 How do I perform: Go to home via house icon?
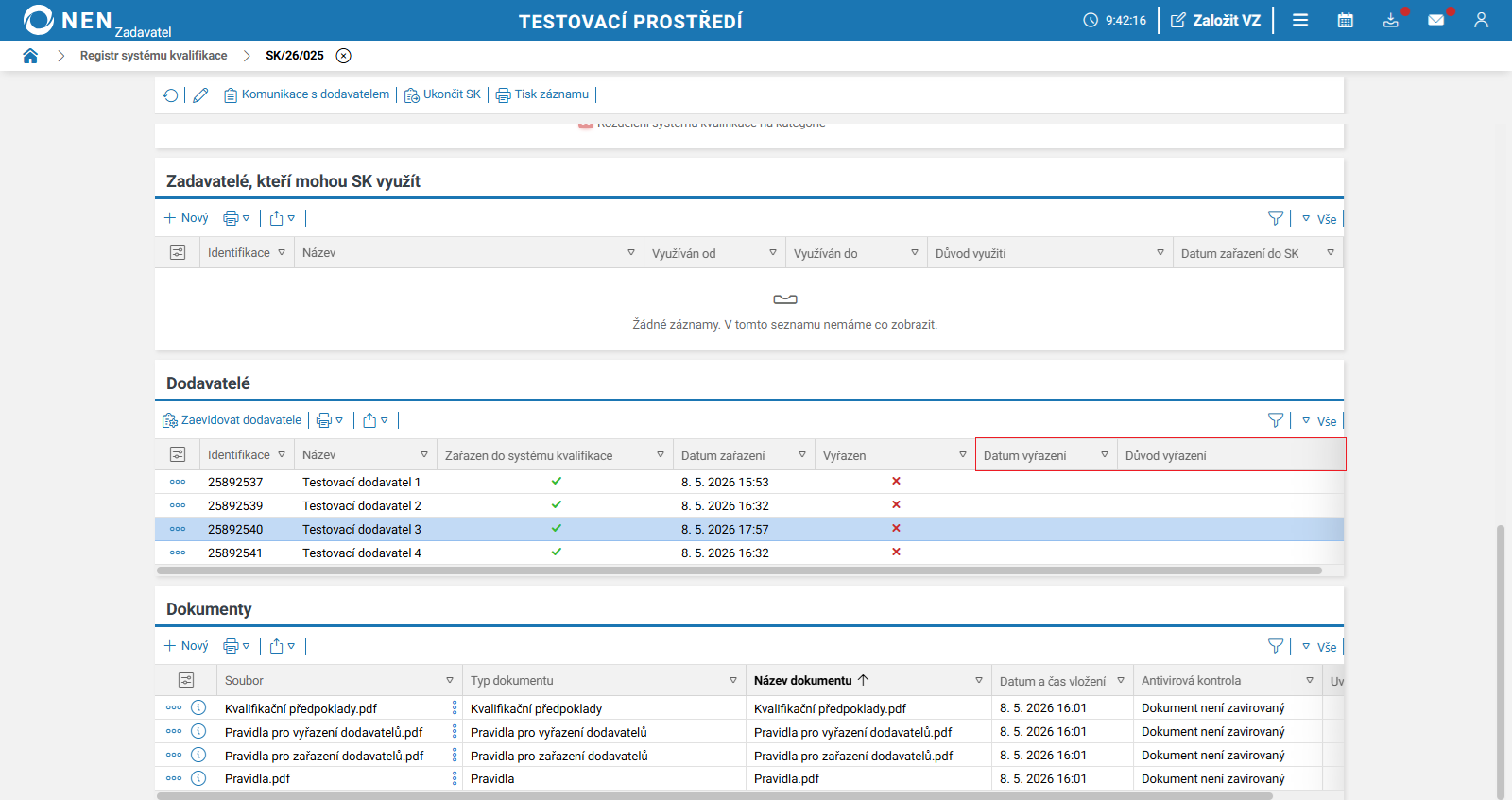(x=30, y=56)
